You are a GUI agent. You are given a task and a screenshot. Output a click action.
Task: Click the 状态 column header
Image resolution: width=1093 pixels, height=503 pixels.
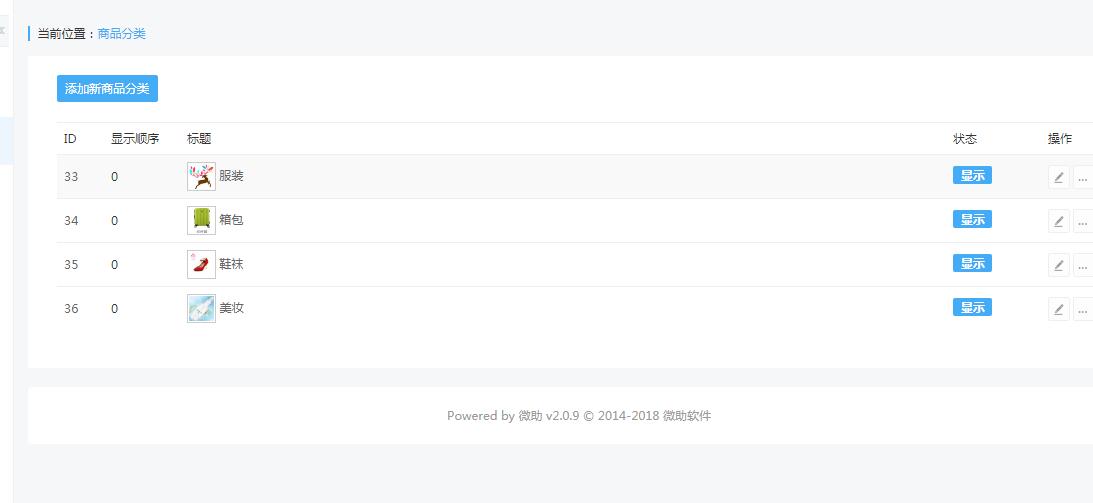[x=965, y=139]
